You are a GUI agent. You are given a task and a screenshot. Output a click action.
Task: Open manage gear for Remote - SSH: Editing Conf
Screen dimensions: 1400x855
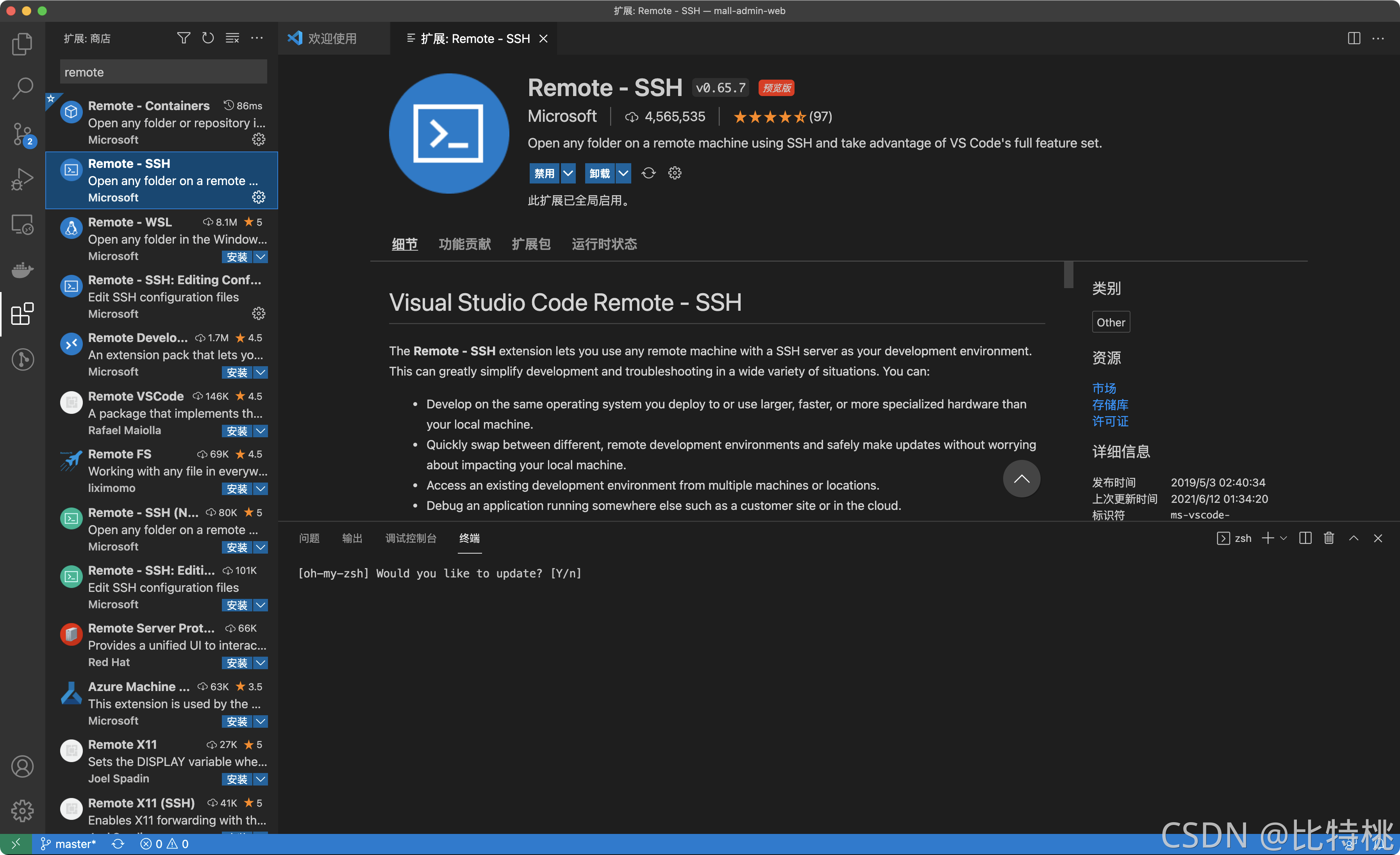259,314
